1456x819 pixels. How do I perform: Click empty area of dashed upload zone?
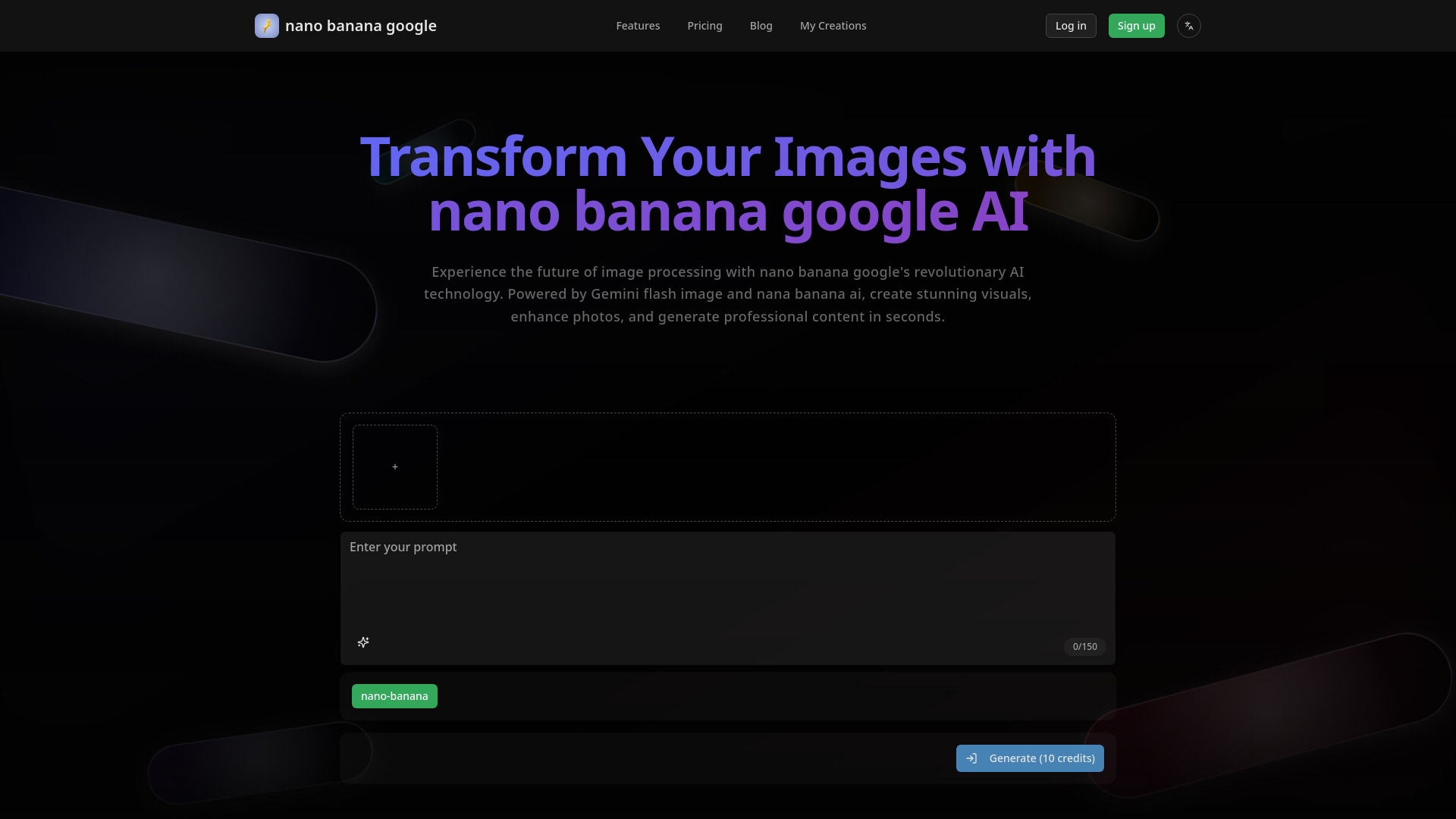click(x=773, y=467)
